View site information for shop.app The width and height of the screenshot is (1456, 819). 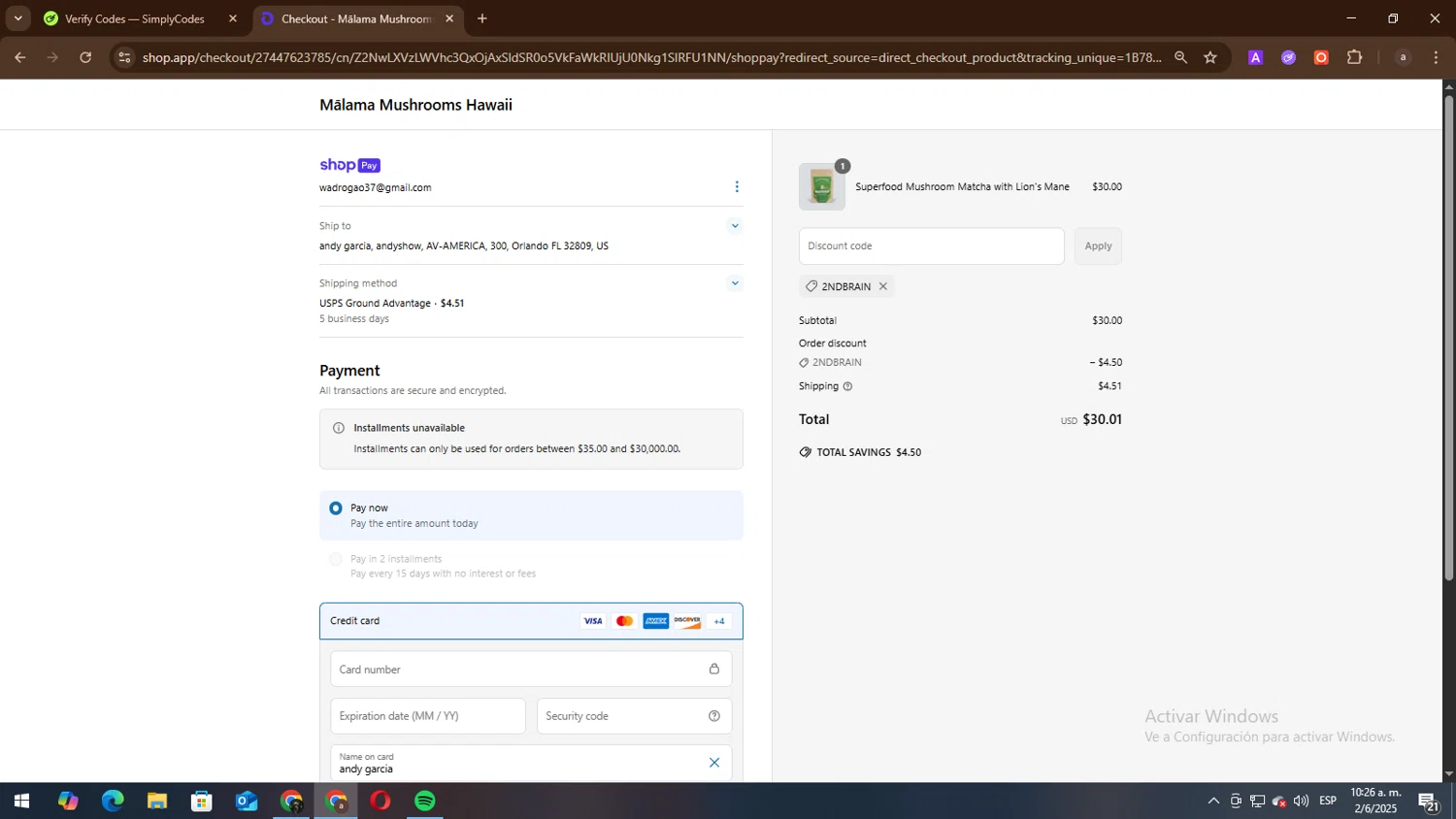pos(124,57)
